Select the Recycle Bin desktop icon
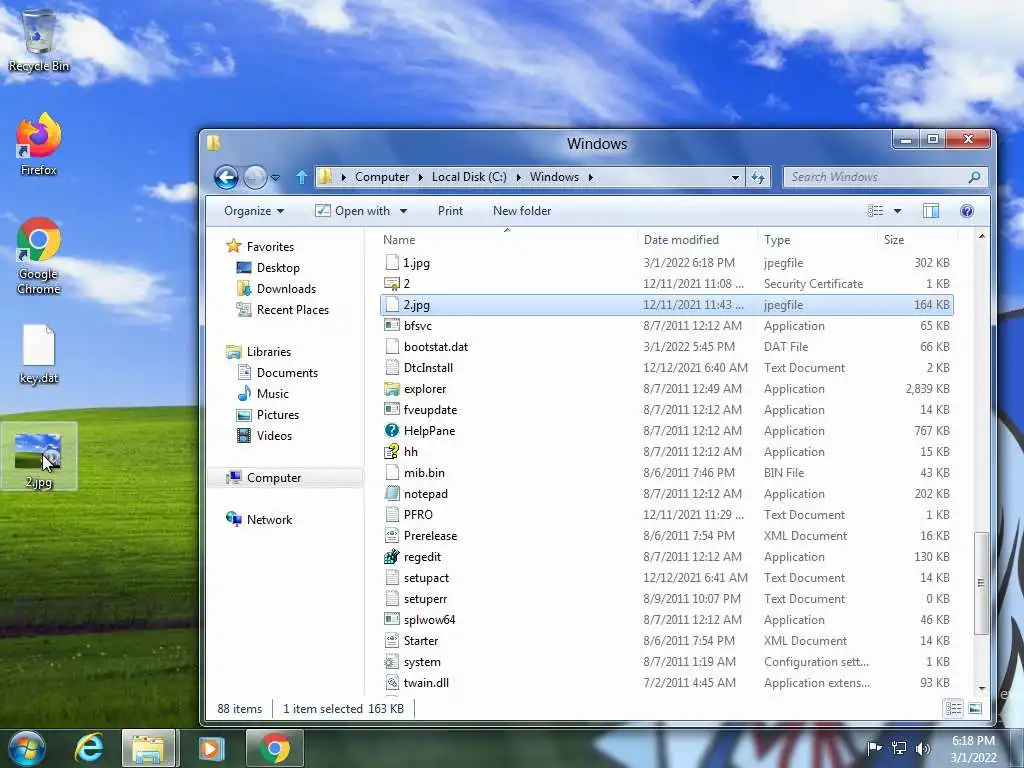Screen dimensions: 1024x768 tap(39, 40)
